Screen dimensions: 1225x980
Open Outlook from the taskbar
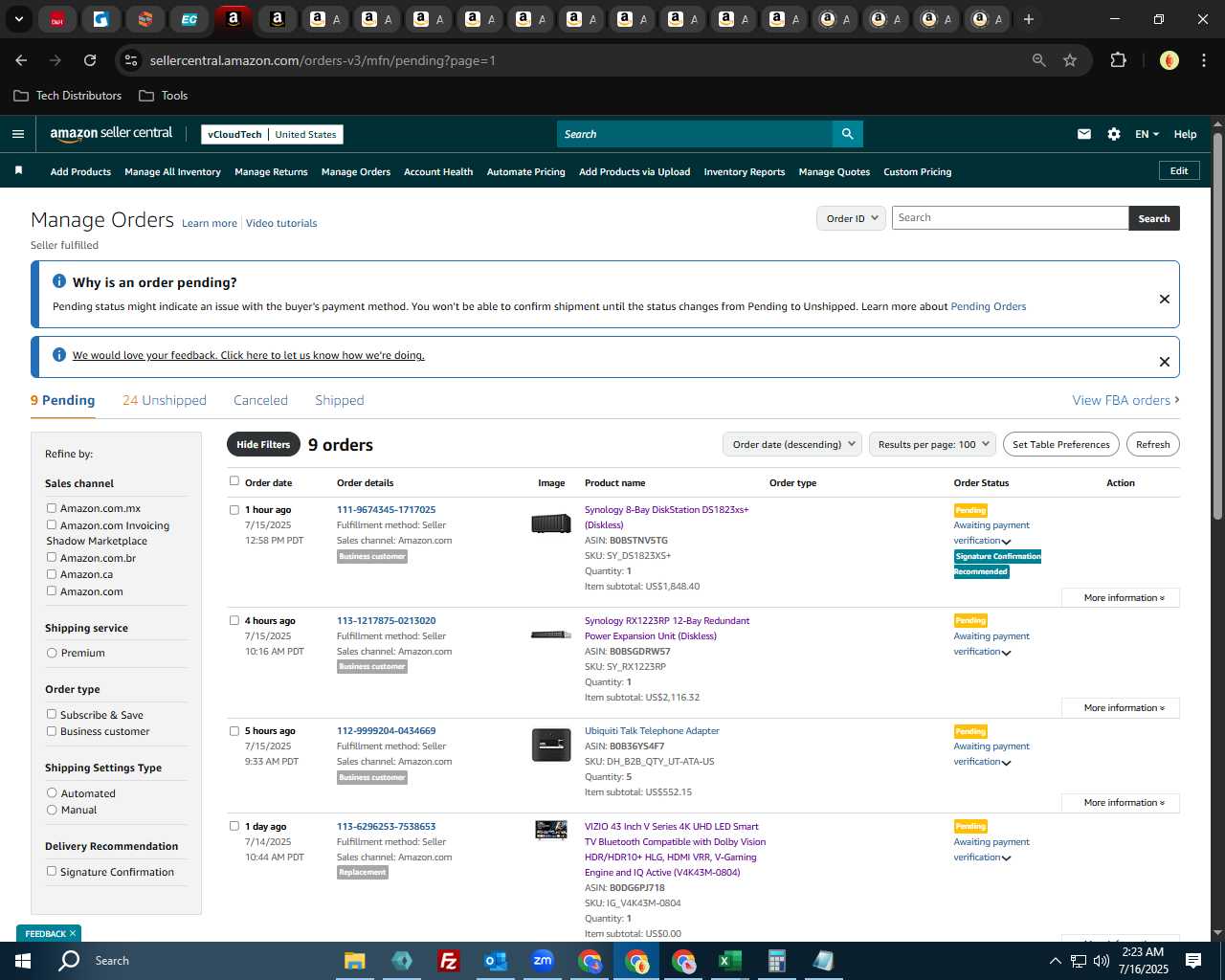pos(495,961)
